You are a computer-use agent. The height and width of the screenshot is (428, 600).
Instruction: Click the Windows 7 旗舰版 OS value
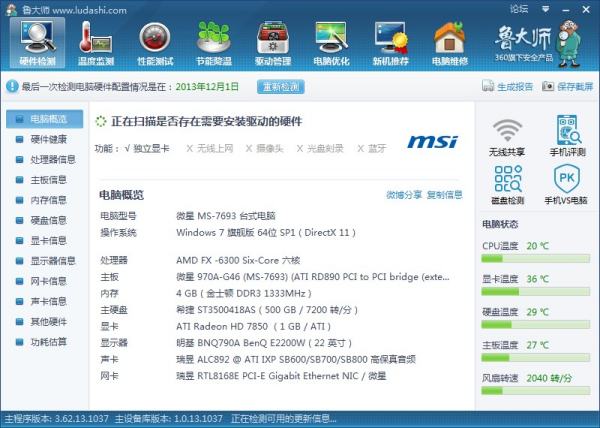266,233
